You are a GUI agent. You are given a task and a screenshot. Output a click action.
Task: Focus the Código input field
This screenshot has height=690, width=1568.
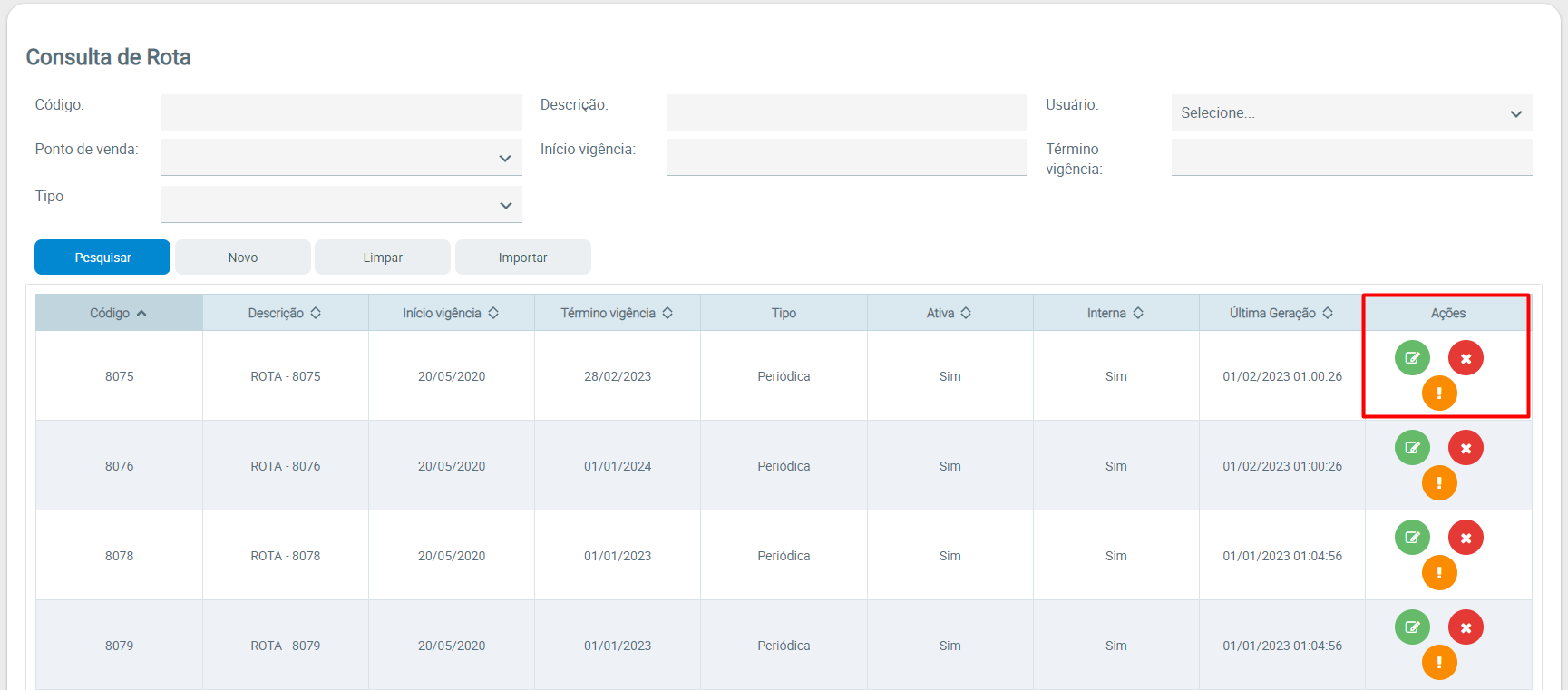[341, 112]
